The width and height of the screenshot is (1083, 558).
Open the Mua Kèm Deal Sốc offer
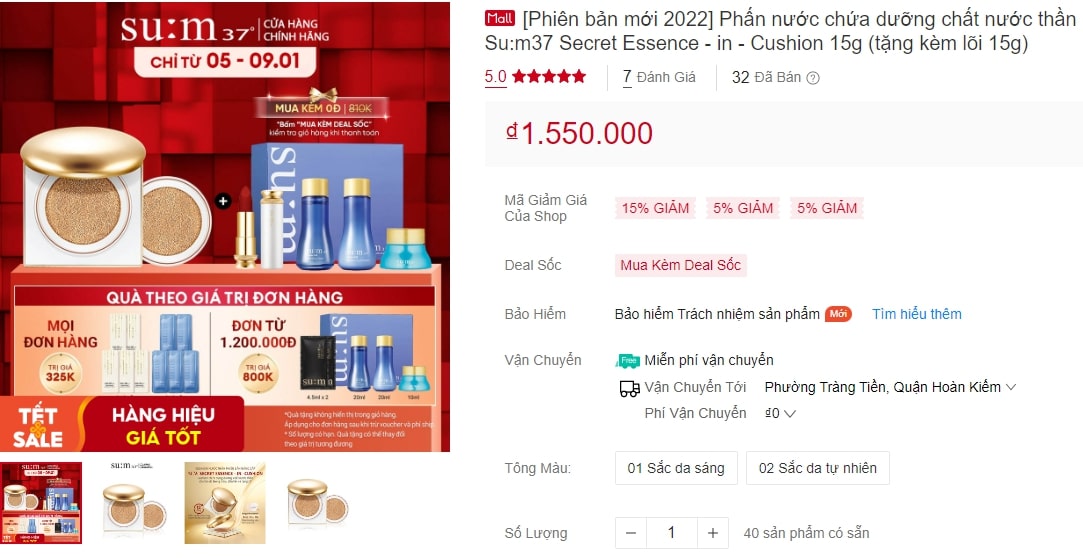(680, 265)
